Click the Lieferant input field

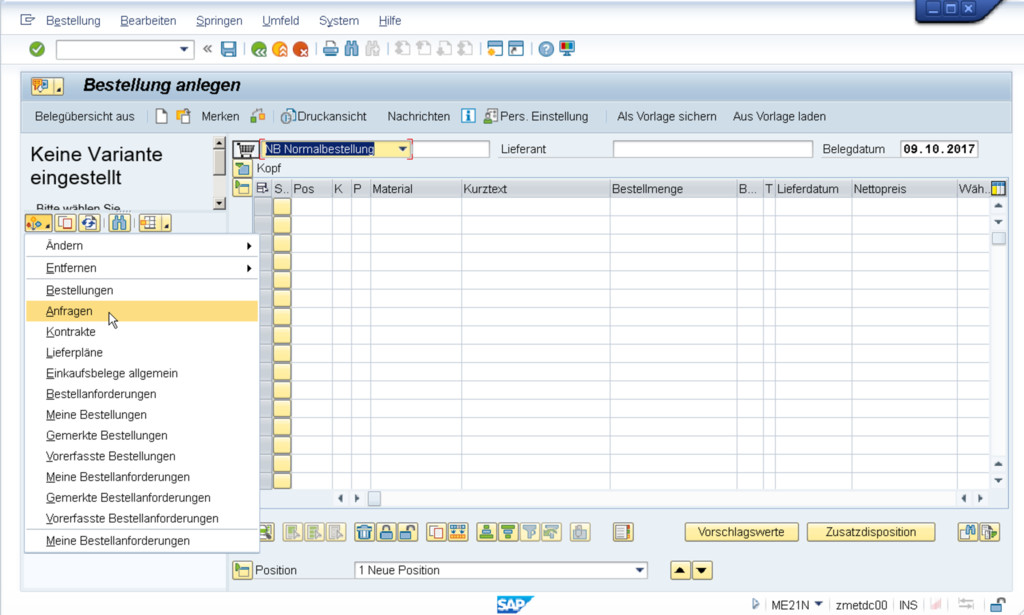click(x=712, y=149)
